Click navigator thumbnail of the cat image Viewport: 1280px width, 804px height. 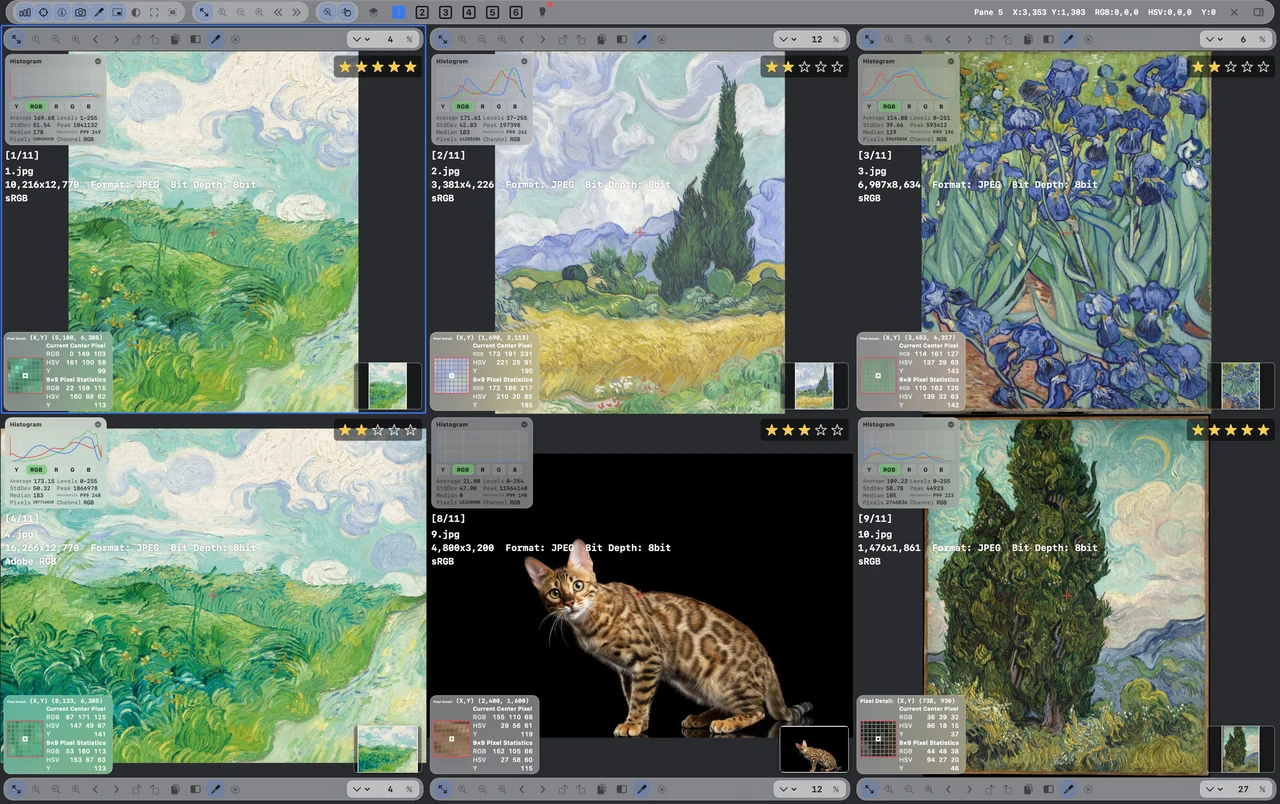coord(814,750)
